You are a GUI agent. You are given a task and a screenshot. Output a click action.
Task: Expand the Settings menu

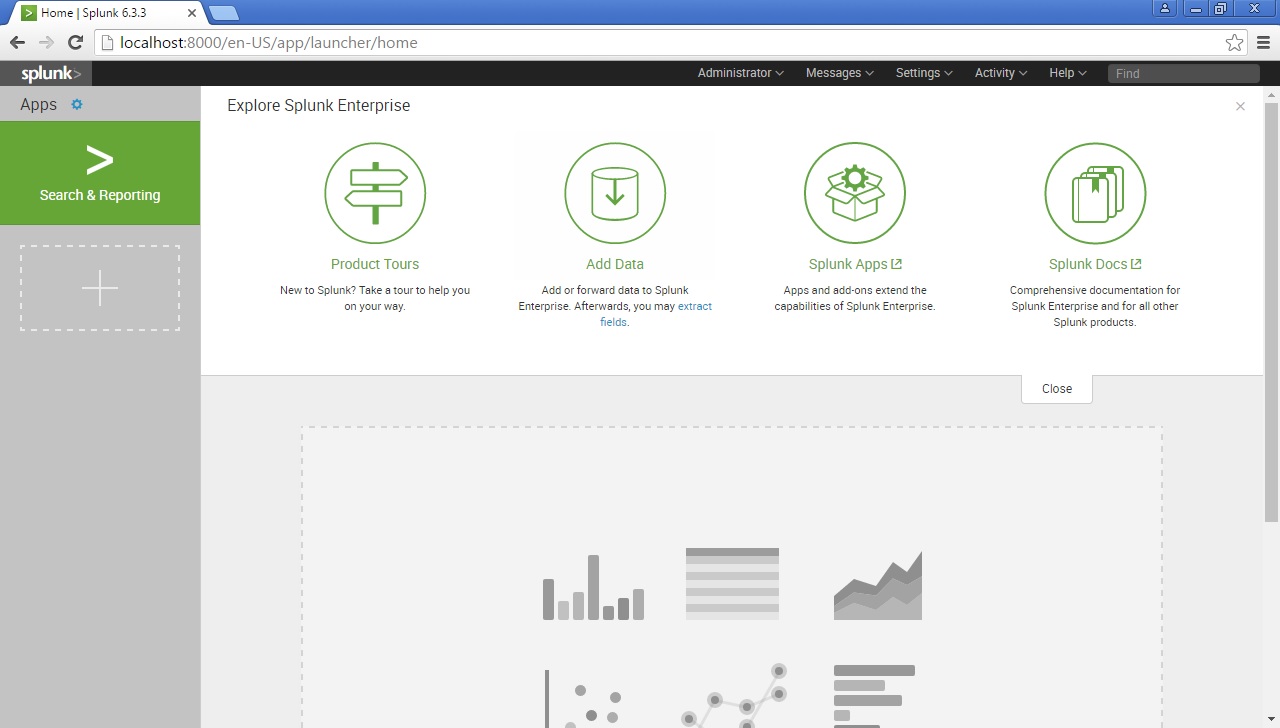click(922, 72)
